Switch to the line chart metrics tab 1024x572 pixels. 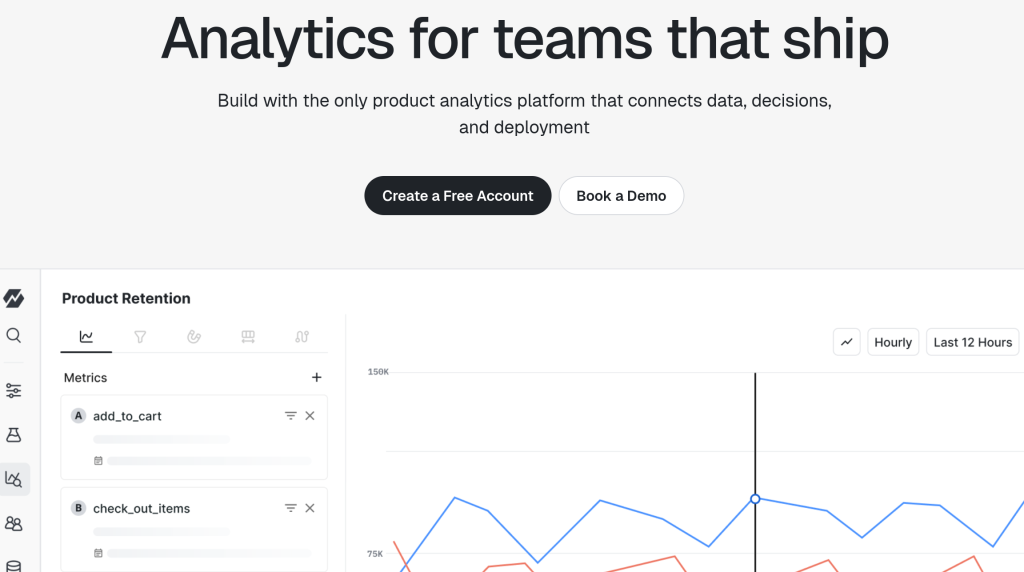tap(86, 337)
